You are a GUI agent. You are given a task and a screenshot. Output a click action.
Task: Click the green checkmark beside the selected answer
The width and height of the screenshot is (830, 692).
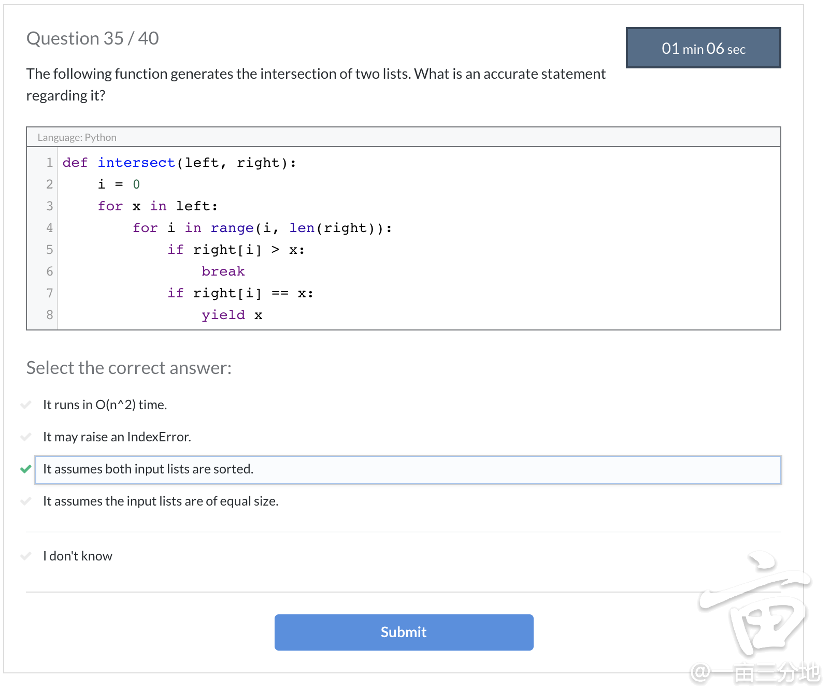(x=24, y=469)
